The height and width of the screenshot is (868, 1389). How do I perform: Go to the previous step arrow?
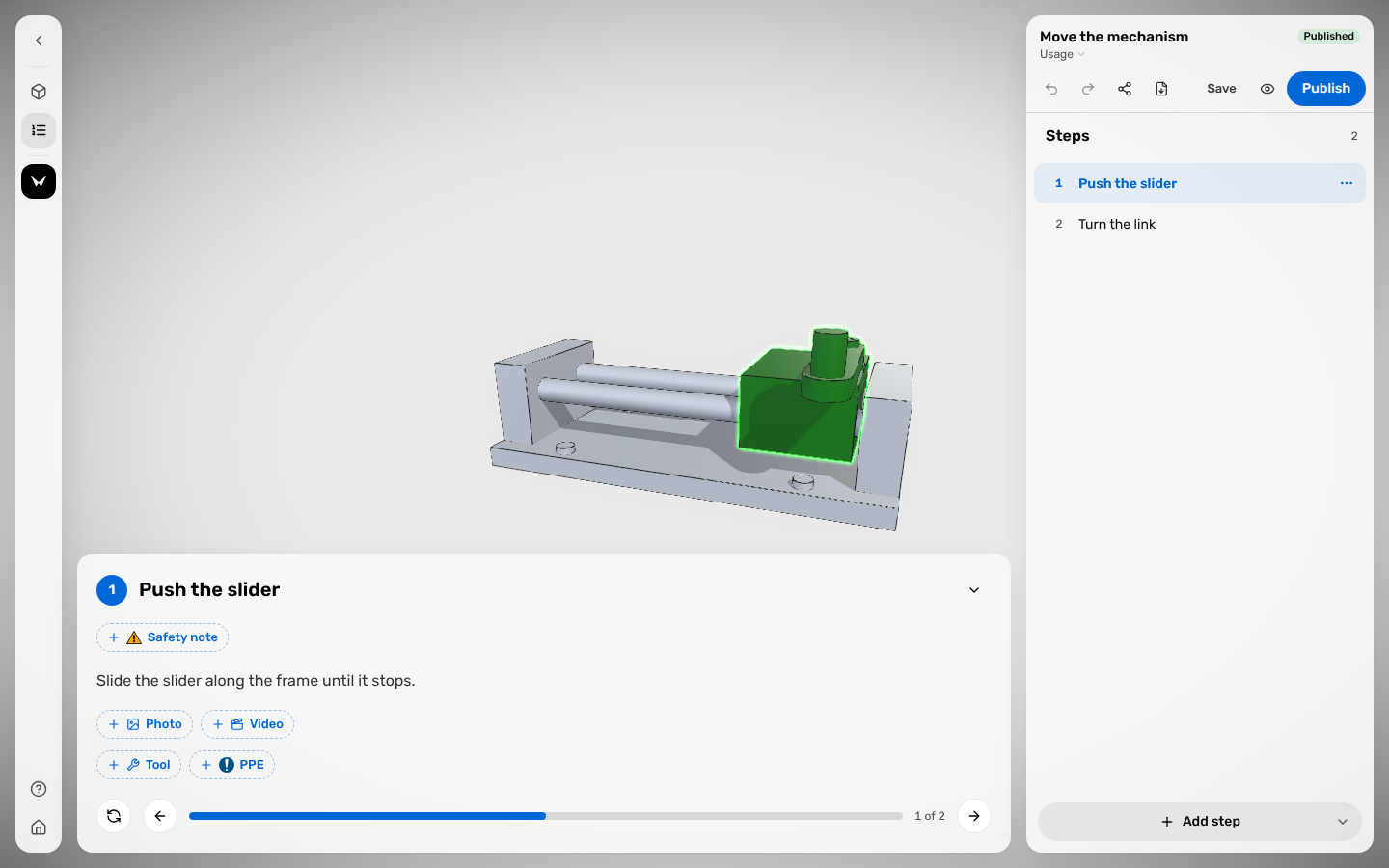tap(160, 816)
